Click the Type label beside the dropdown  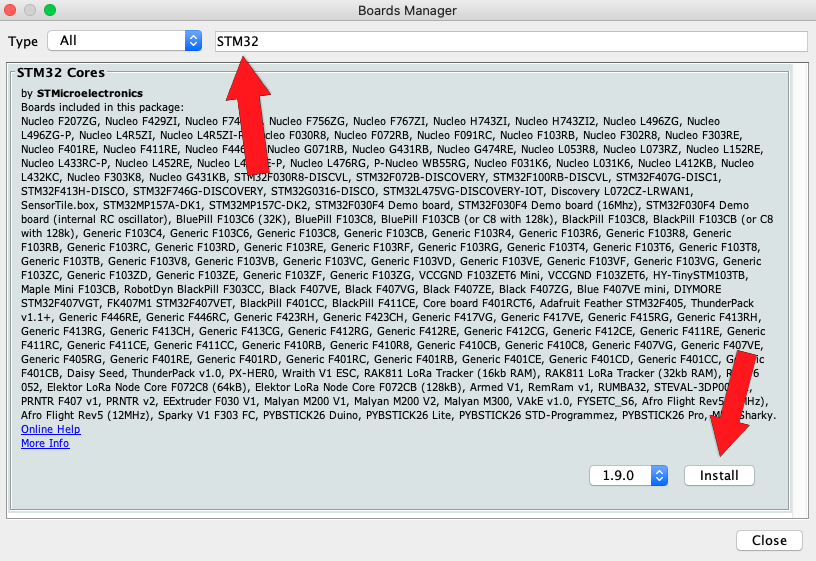click(23, 41)
